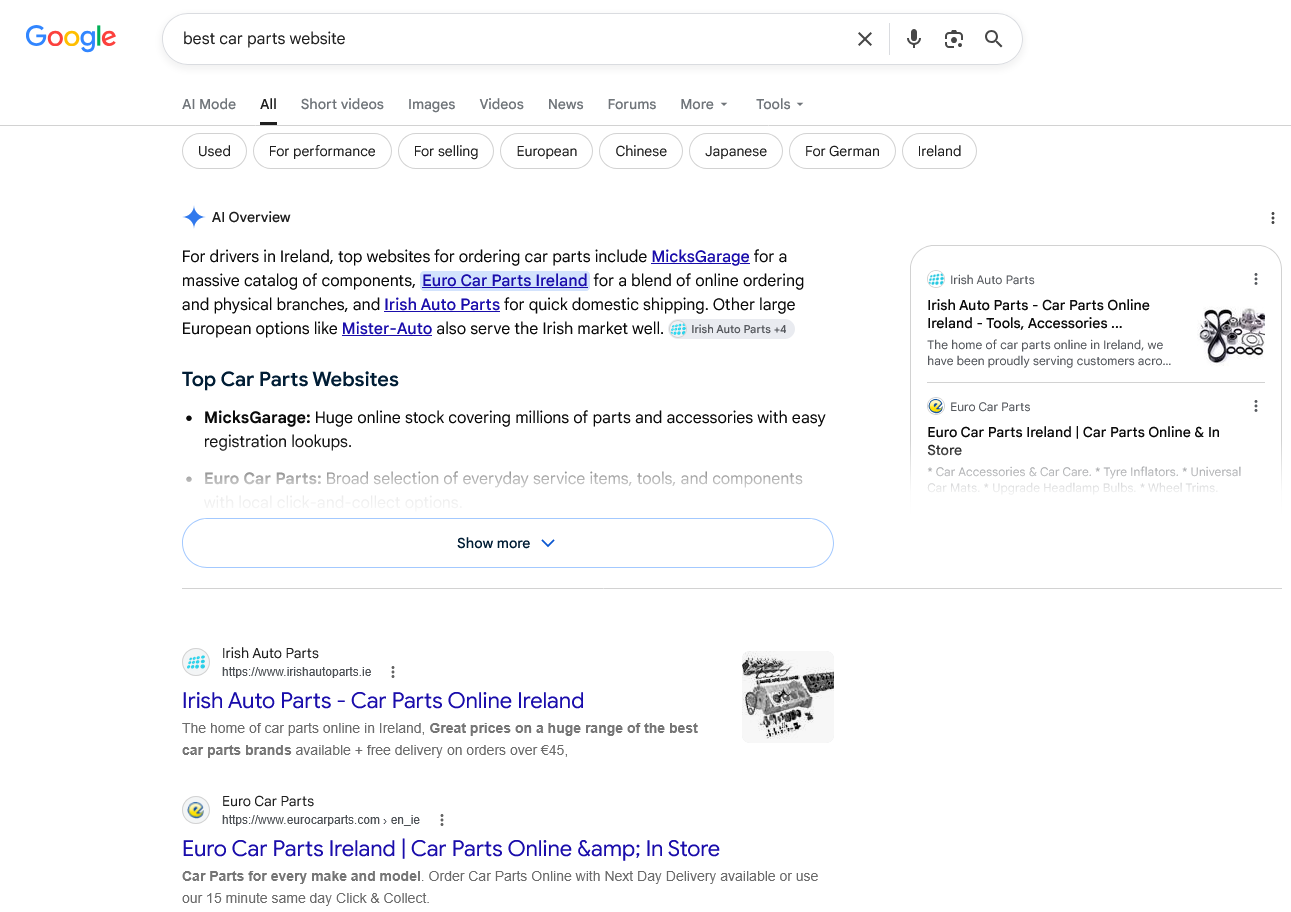
Task: Open belt kit thumbnail in Irish Auto Parts card
Action: [x=1232, y=335]
